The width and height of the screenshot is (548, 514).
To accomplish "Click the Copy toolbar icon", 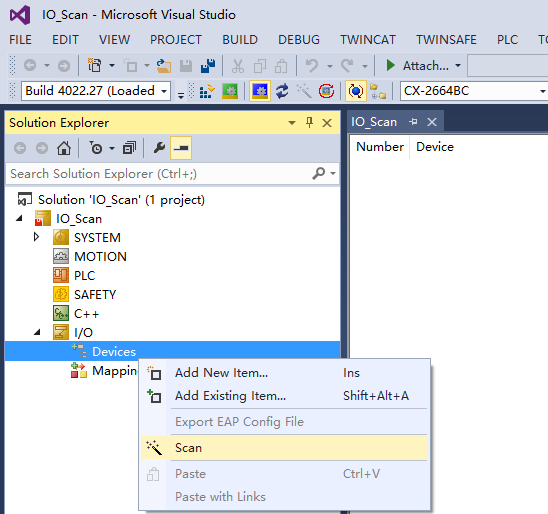I will coord(260,66).
